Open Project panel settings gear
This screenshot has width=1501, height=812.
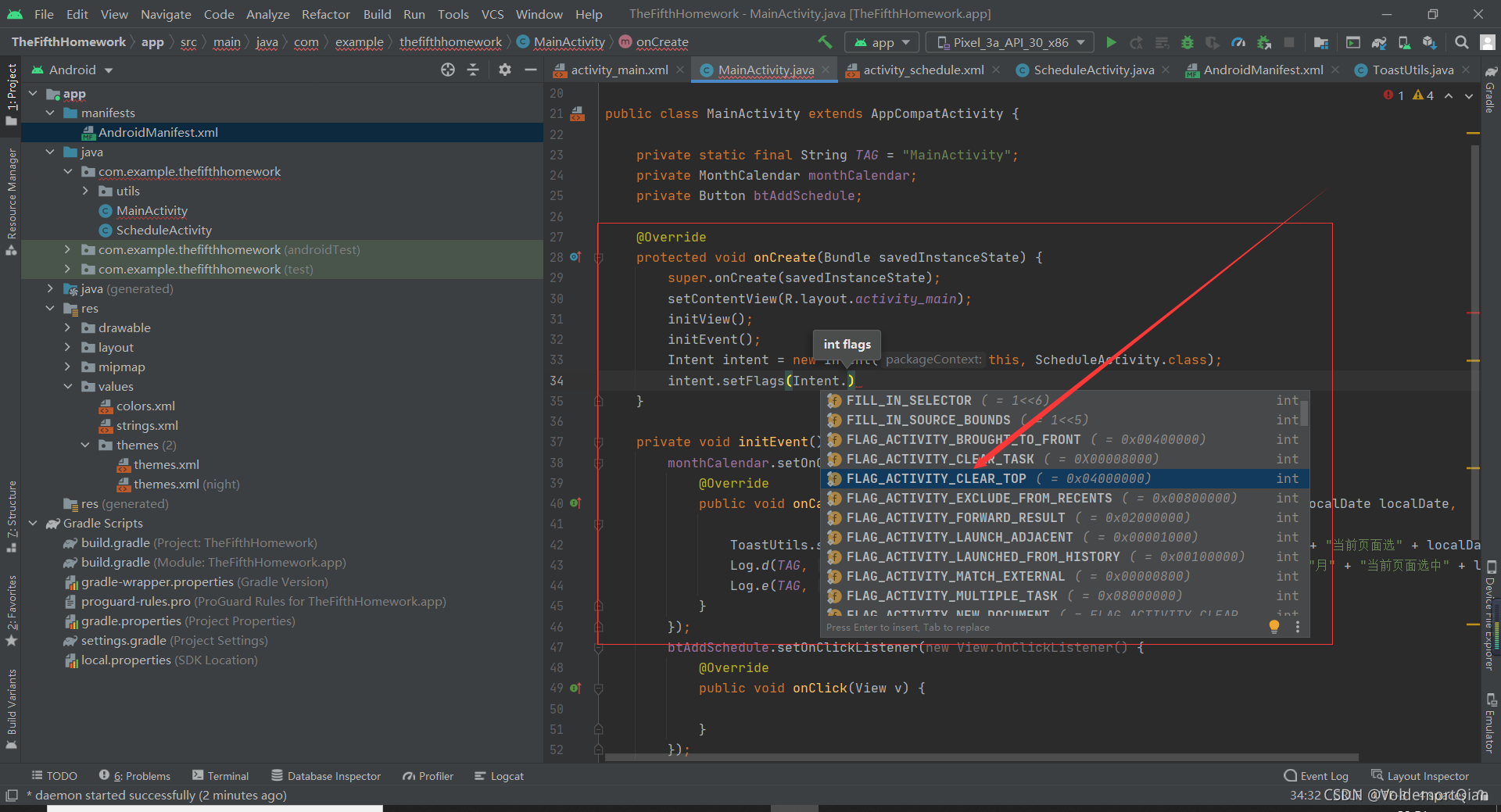(505, 70)
